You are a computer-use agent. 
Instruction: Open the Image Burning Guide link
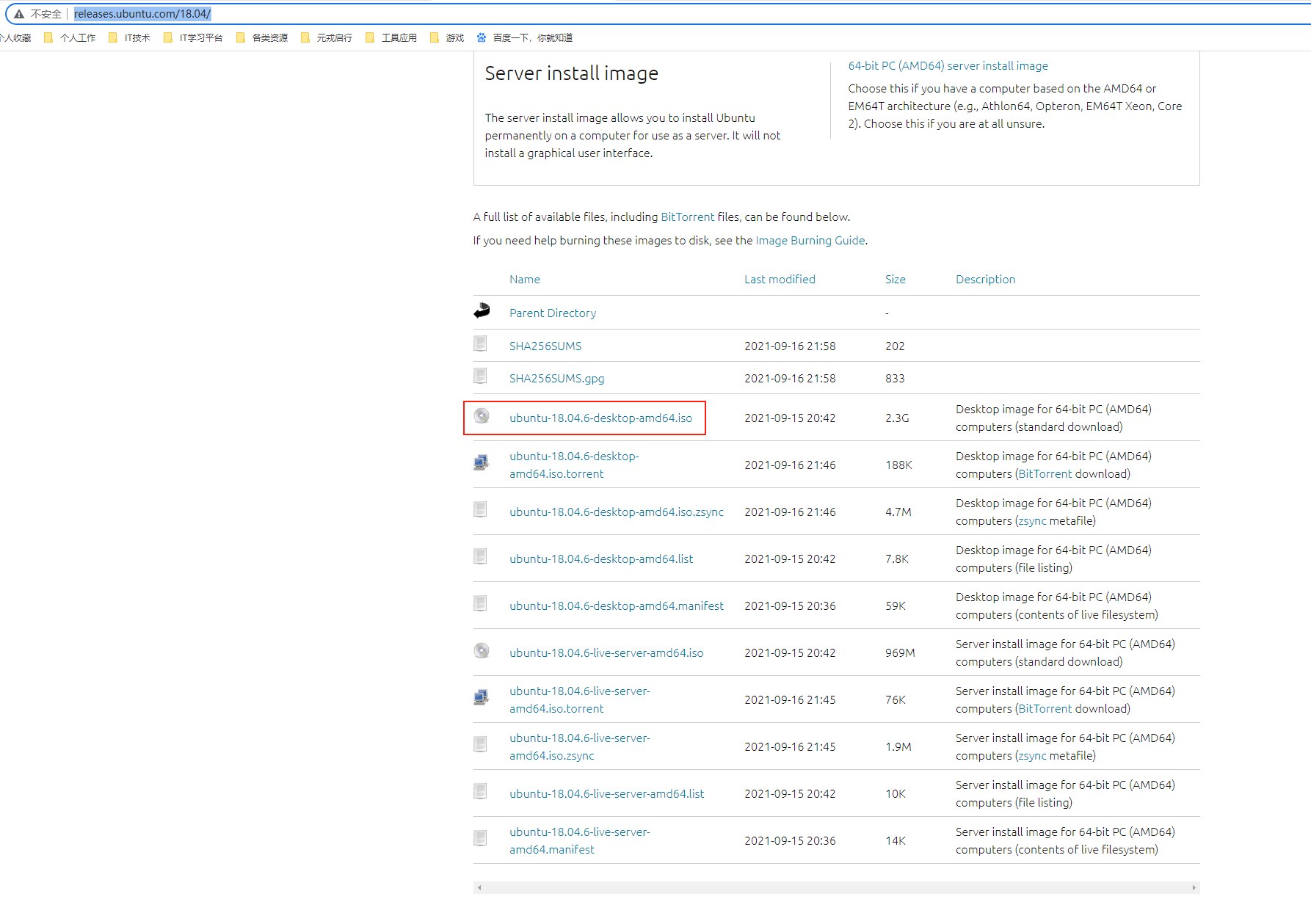tap(810, 241)
